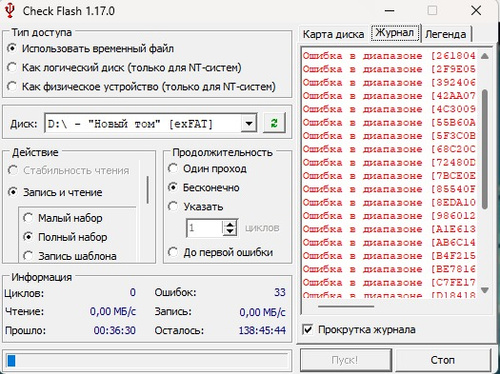Increase cycles count with up arrow

pos(230,225)
